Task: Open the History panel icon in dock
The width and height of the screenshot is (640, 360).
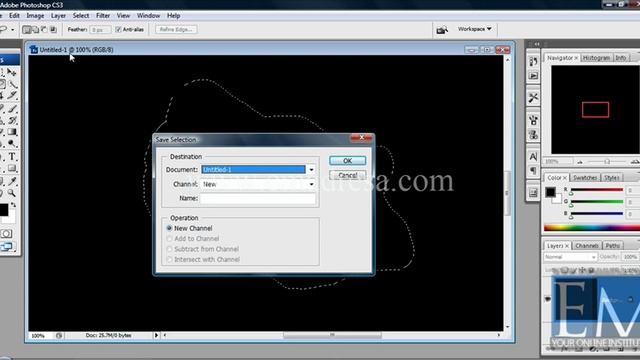Action: coord(533,62)
